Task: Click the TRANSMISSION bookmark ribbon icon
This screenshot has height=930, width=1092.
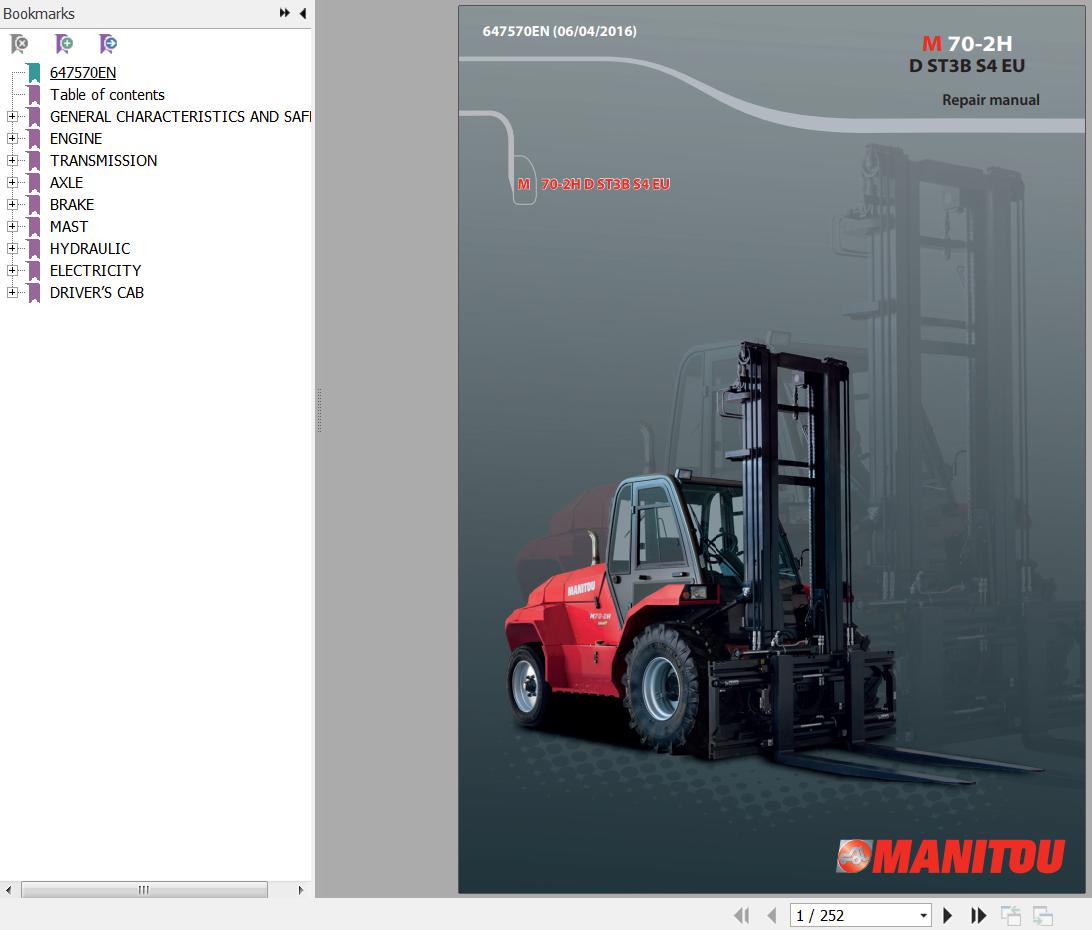Action: coord(34,161)
